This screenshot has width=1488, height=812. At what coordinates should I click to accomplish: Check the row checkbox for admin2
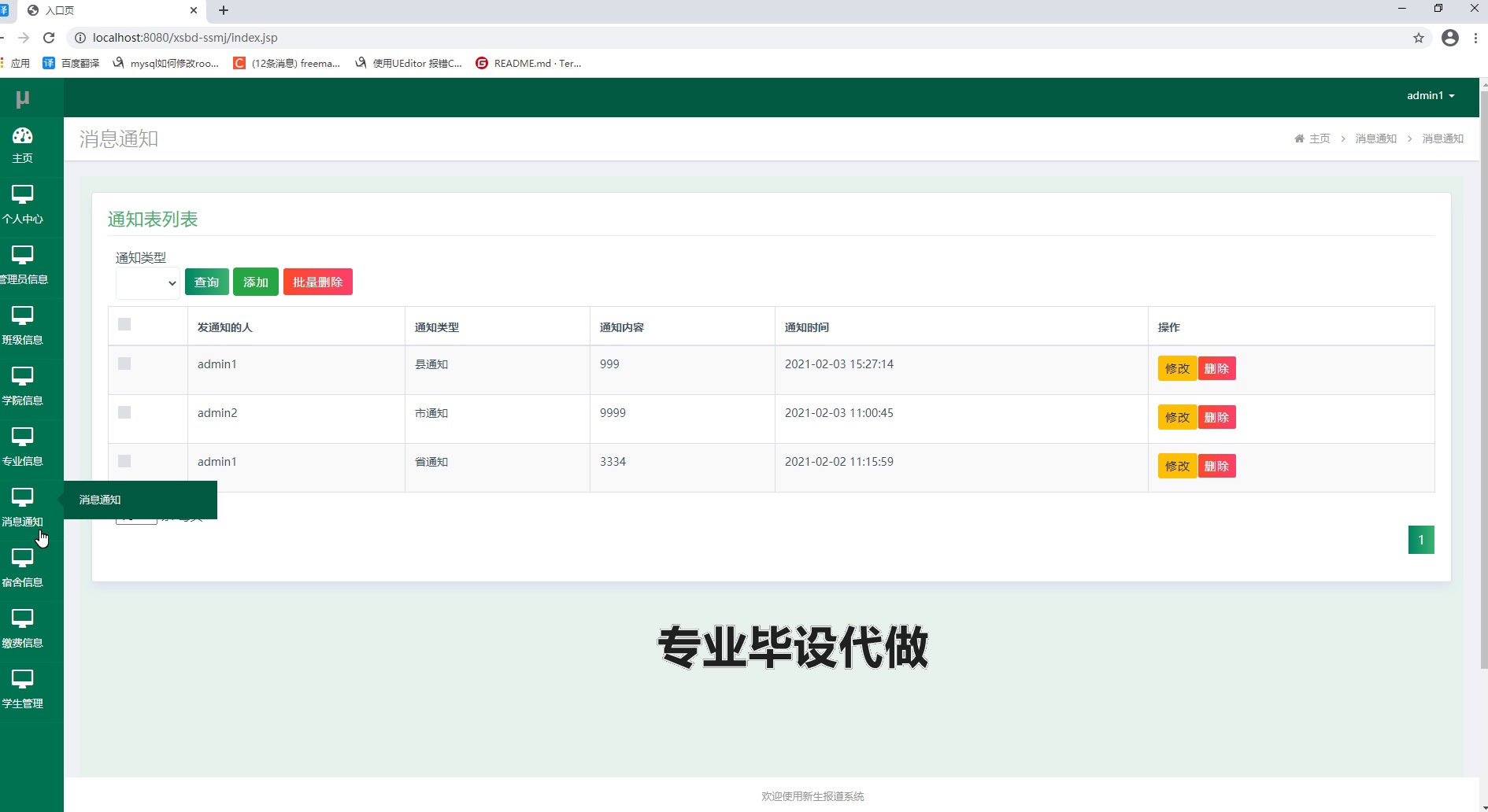pyautogui.click(x=124, y=412)
